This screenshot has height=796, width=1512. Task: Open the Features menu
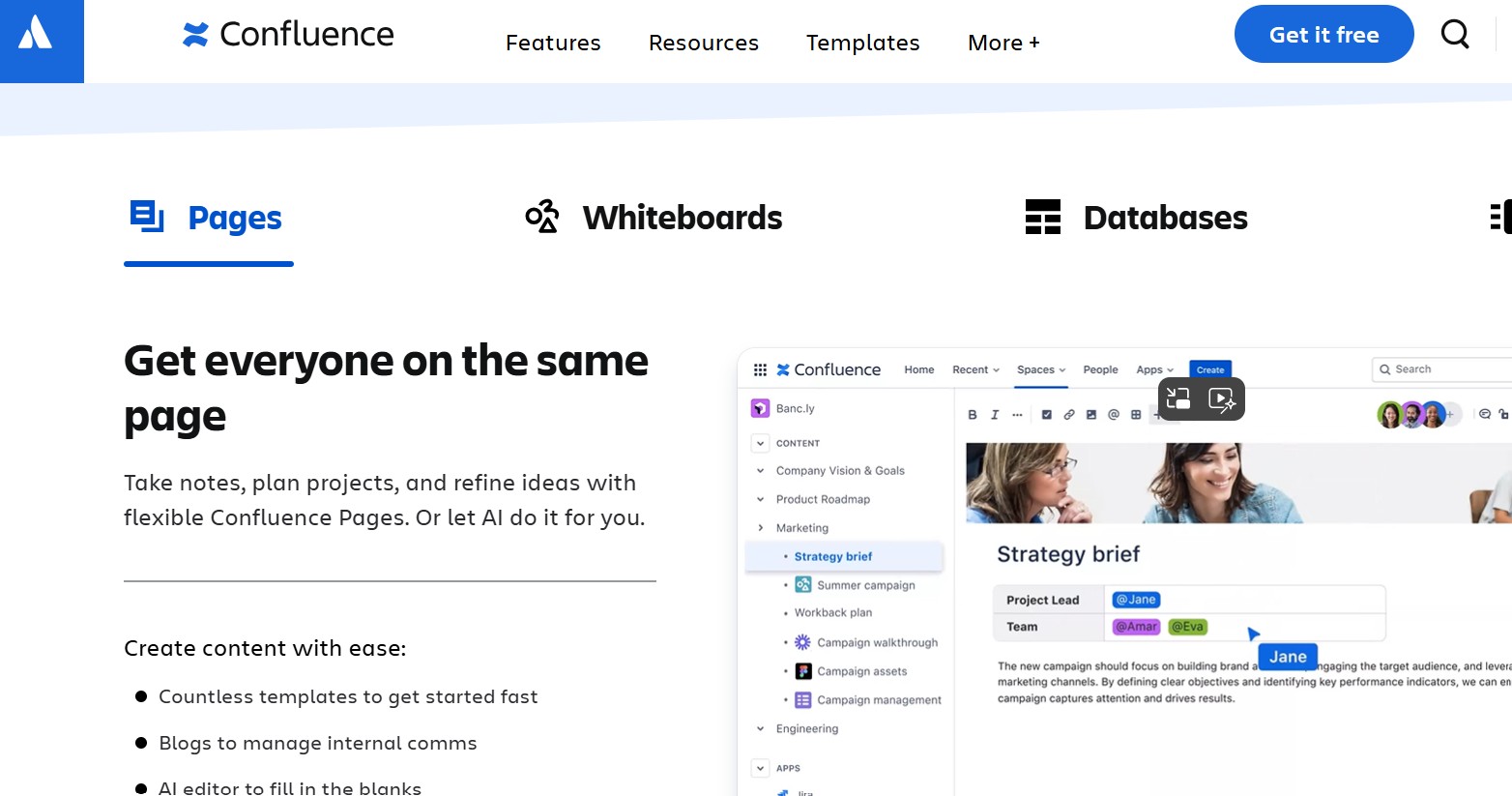[553, 43]
